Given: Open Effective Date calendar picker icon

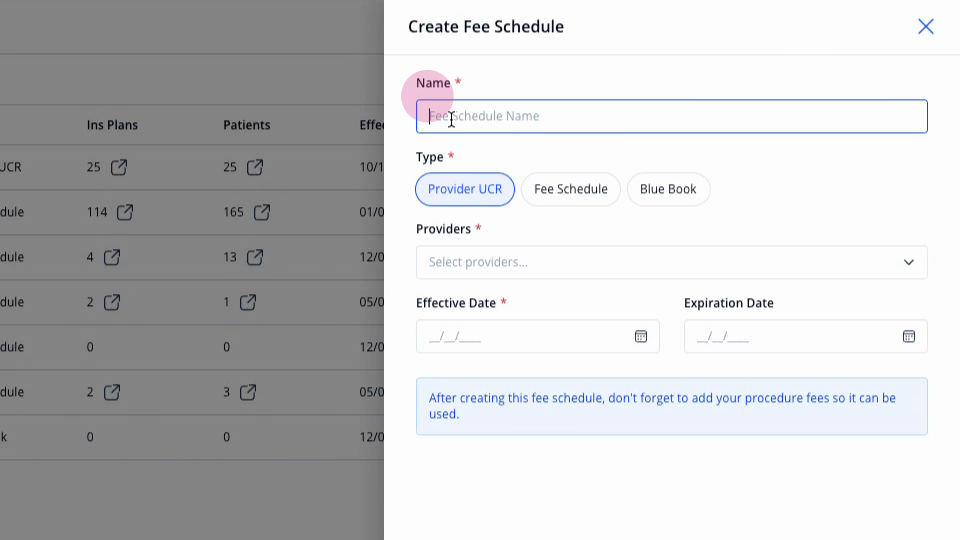Looking at the screenshot, I should click(x=640, y=336).
